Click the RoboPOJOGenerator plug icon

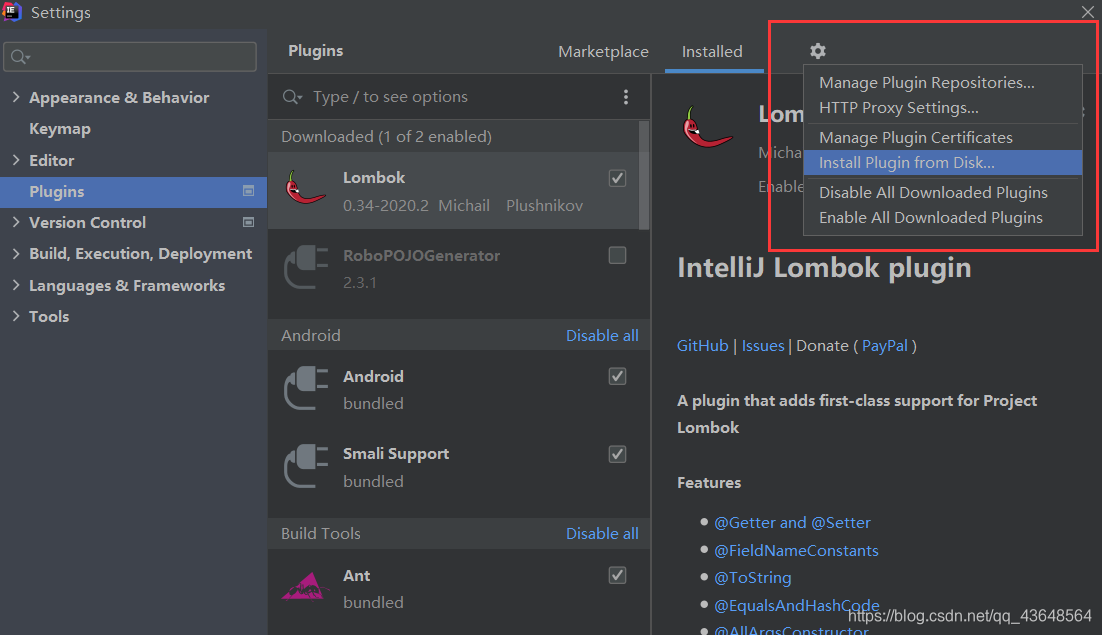pos(306,267)
